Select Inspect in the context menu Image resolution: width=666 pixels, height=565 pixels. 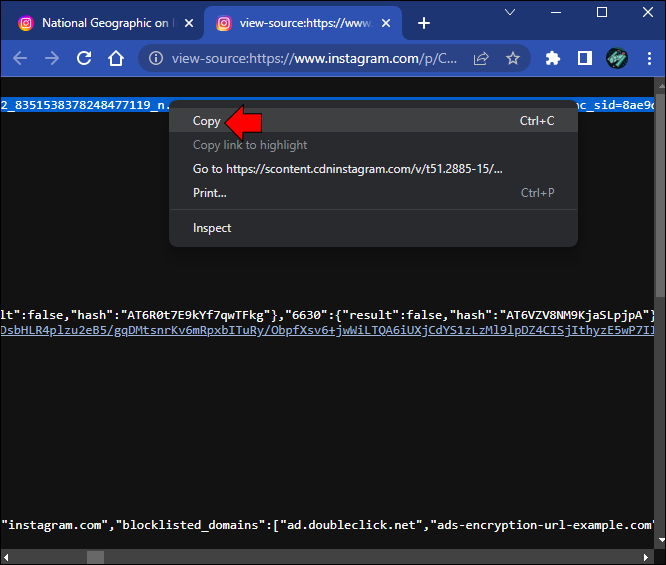coord(373,228)
